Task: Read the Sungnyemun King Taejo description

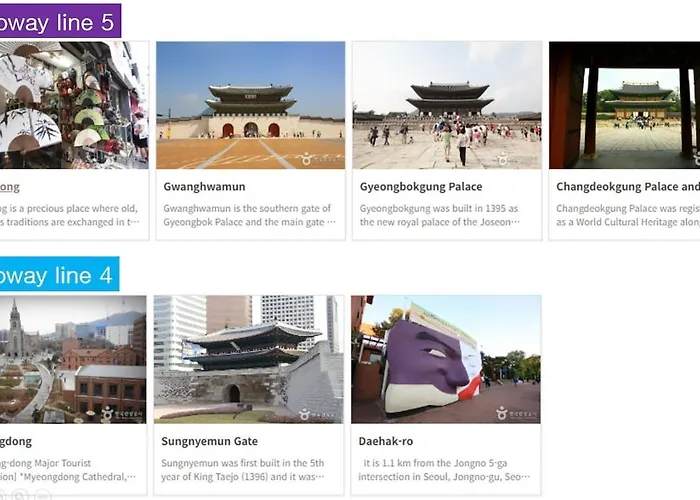Action: (x=243, y=470)
